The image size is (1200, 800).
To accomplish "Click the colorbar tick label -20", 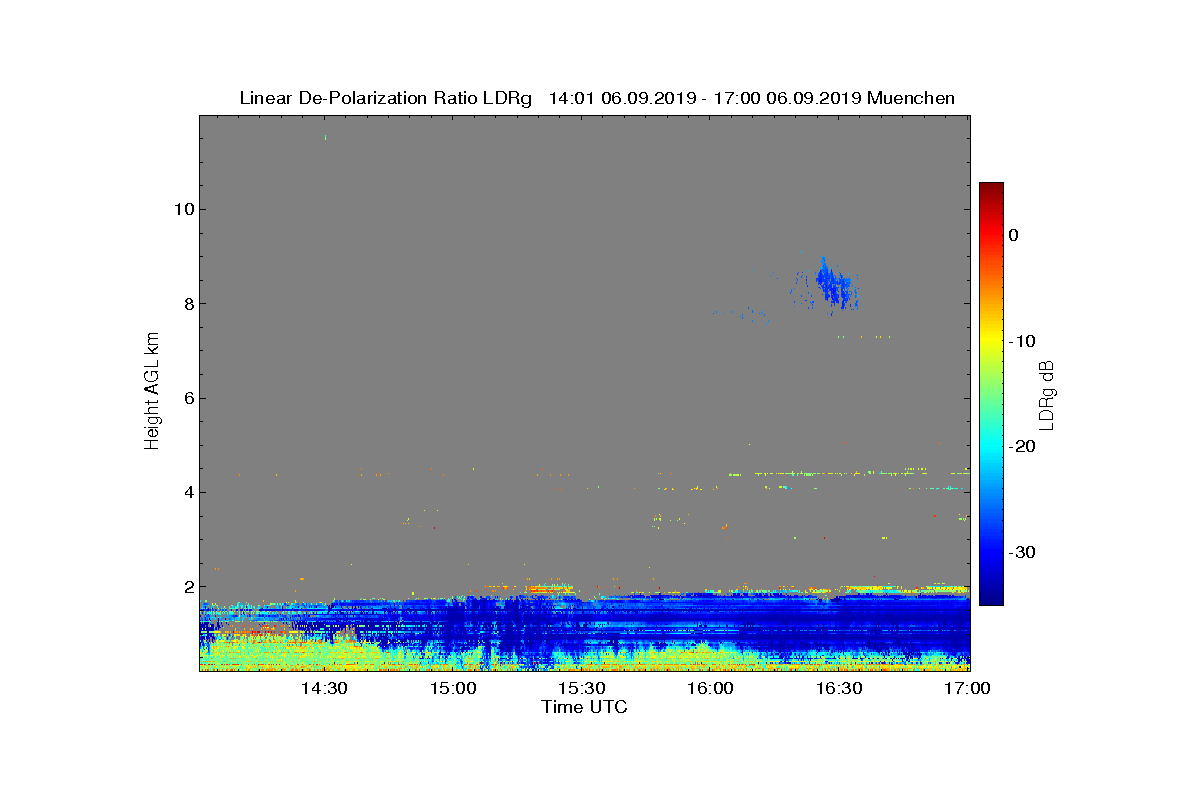I will click(1022, 447).
